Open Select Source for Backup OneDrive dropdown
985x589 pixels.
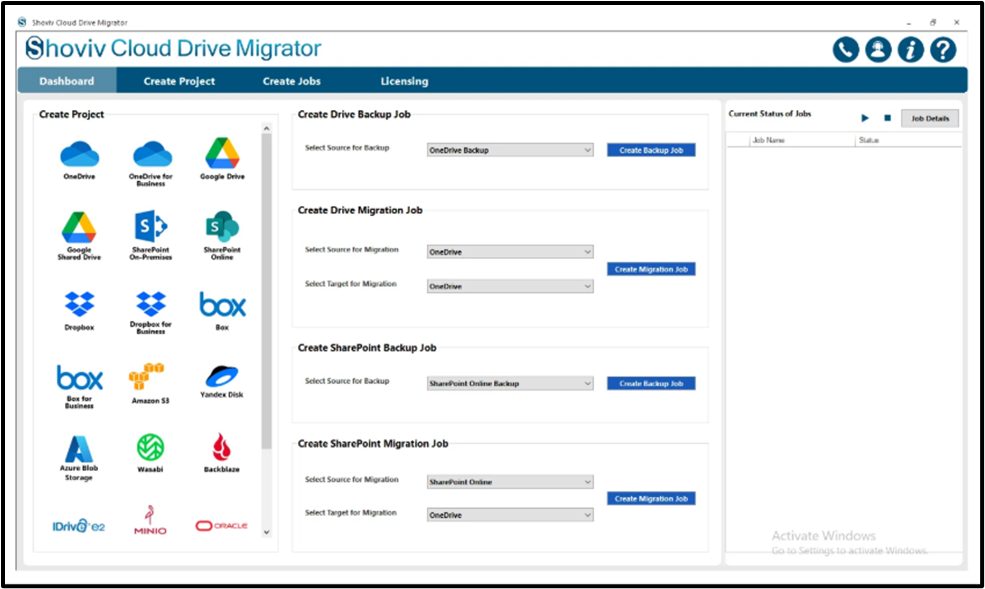[x=510, y=150]
